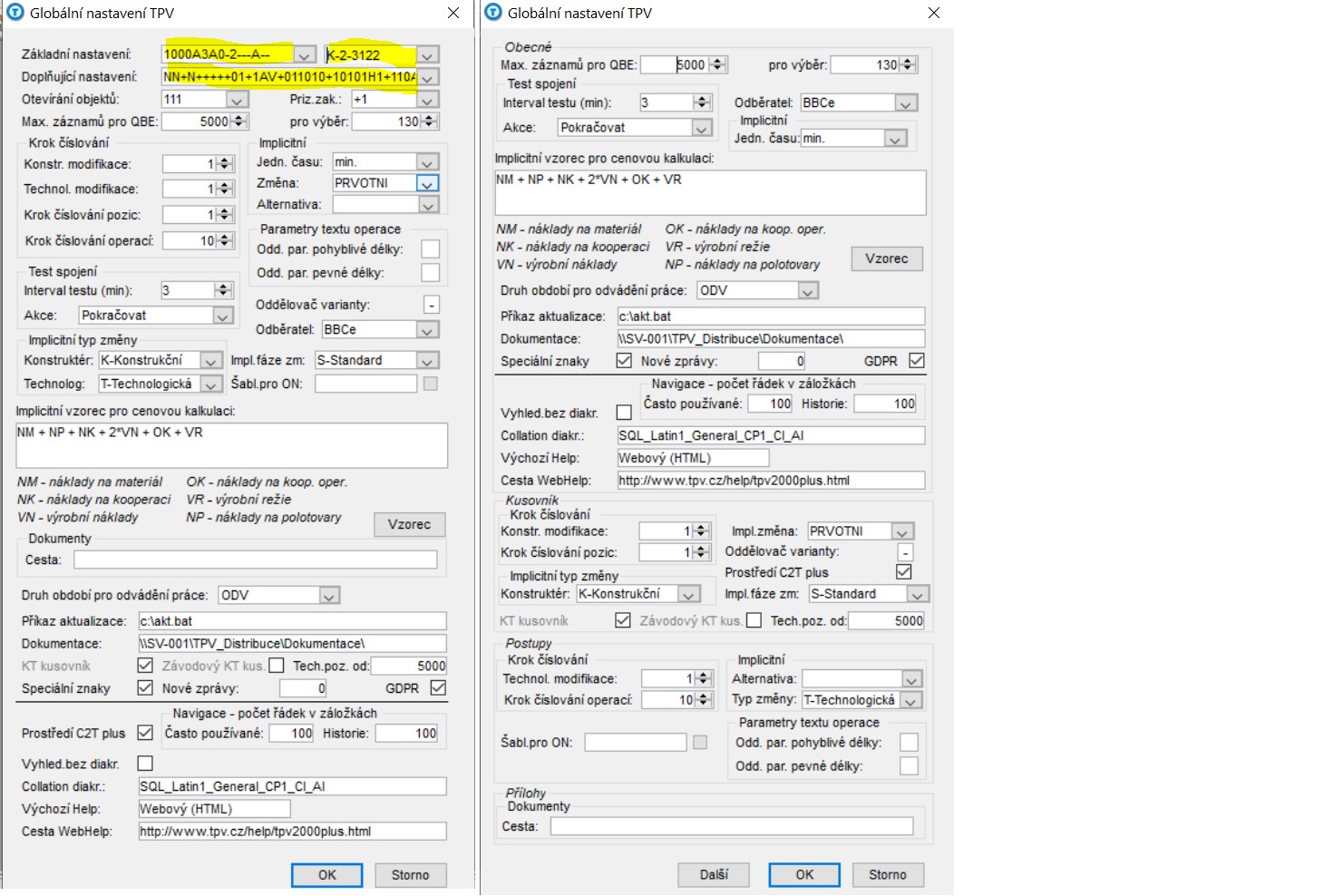Expand the Typ změny dropdown in right dialog
This screenshot has width=1343, height=896.
(x=911, y=701)
